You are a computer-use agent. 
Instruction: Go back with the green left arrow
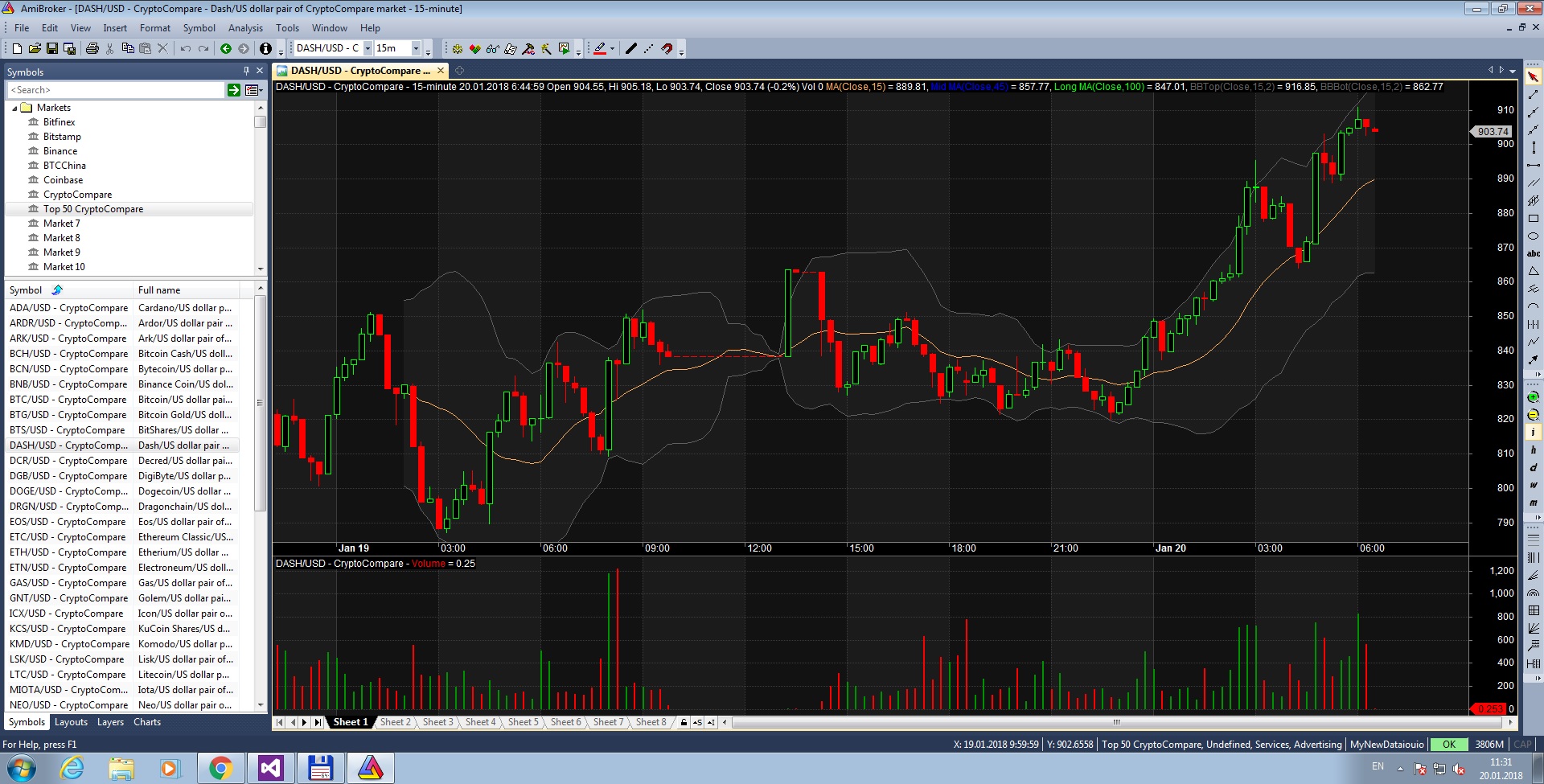[226, 48]
